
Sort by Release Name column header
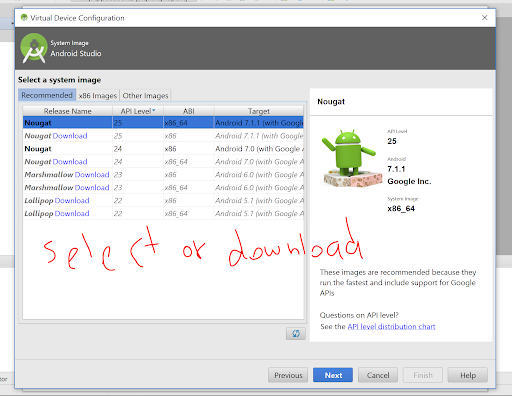coord(67,111)
